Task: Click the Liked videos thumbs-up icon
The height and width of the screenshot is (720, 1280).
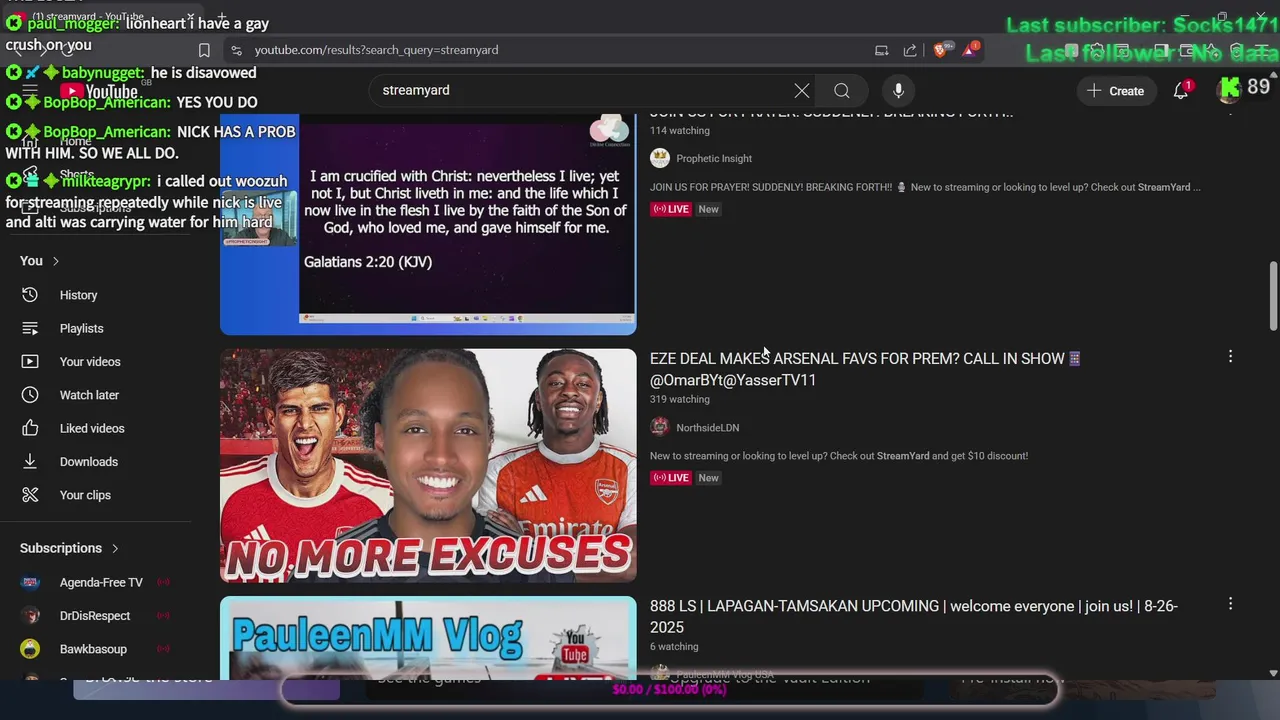Action: click(30, 428)
